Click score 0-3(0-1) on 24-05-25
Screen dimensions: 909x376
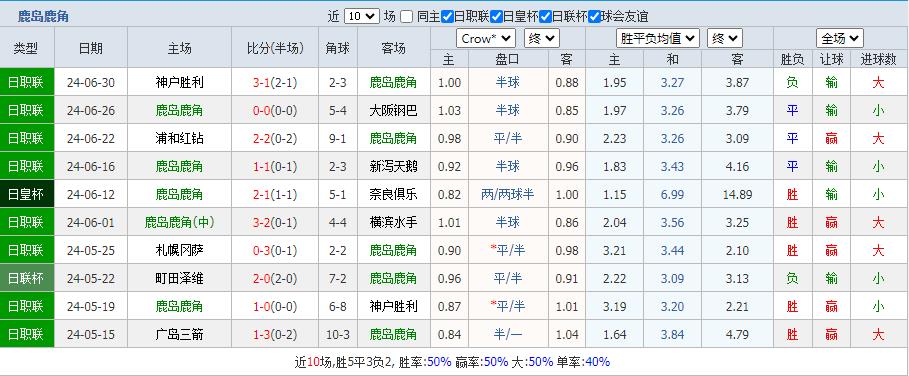(x=275, y=250)
